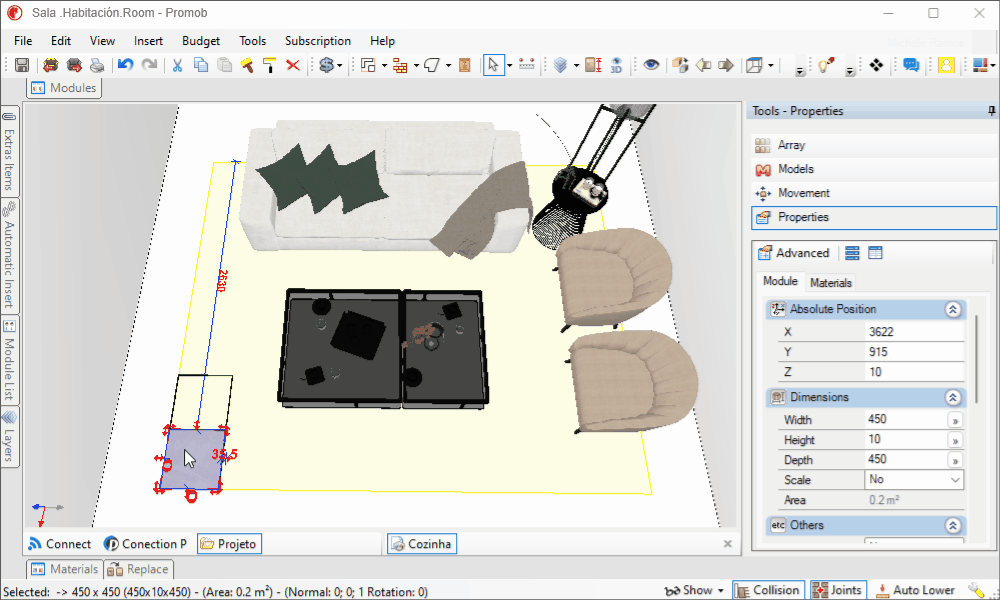Image resolution: width=1000 pixels, height=600 pixels.
Task: Click the eye visibility icon in toolbar
Action: coord(651,65)
